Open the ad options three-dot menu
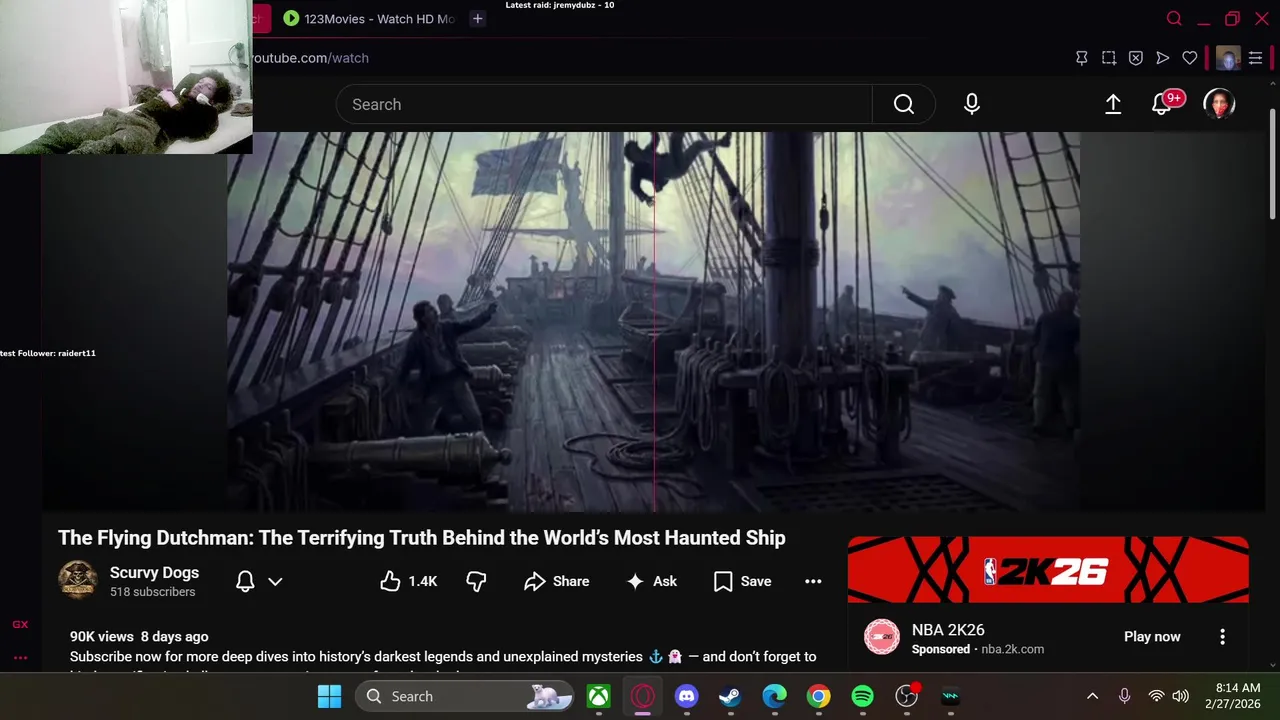 (x=1222, y=637)
